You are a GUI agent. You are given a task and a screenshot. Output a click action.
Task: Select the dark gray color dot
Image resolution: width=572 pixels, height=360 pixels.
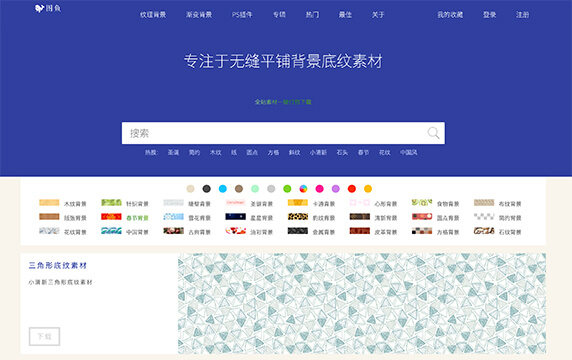(206, 189)
